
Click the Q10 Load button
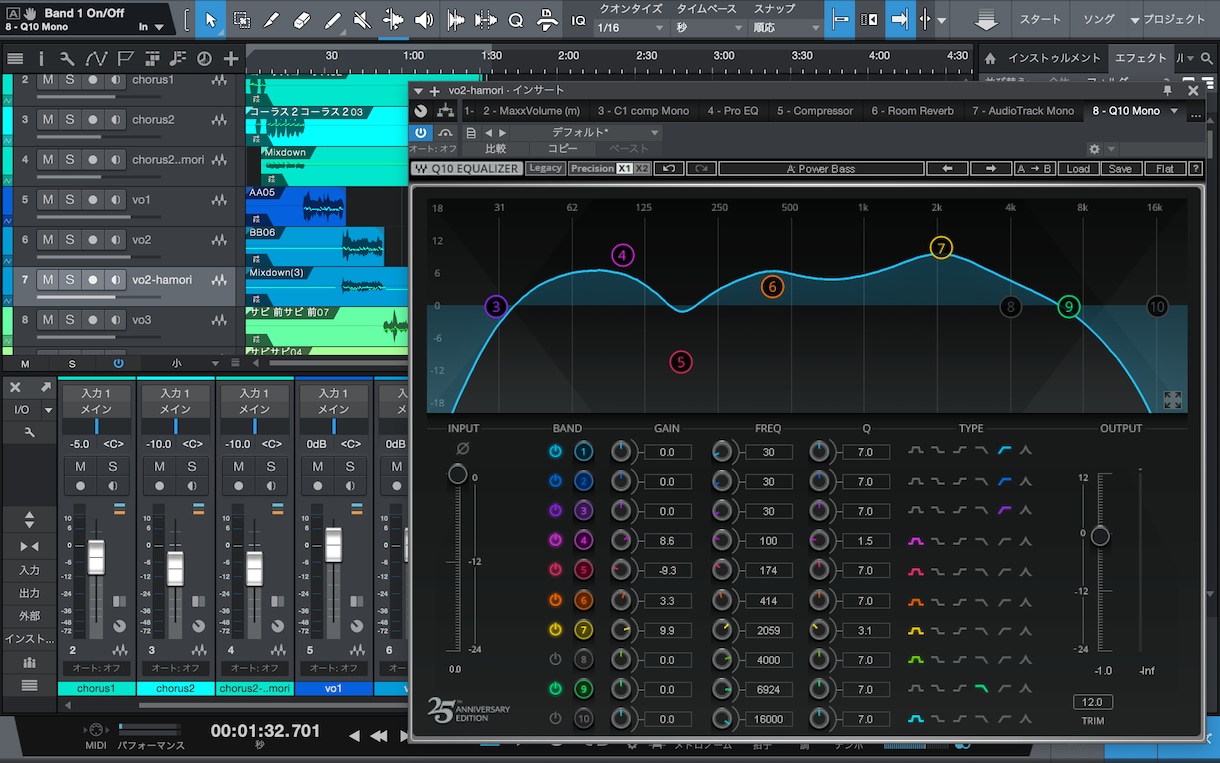1078,169
